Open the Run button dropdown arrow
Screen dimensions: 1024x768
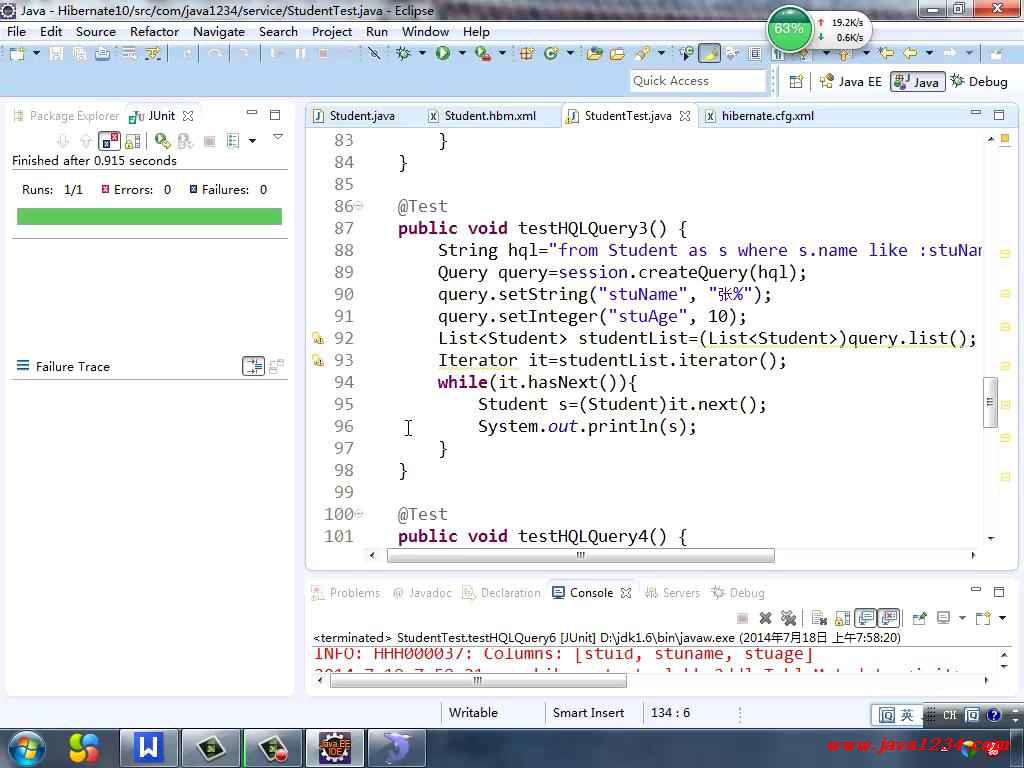(462, 54)
